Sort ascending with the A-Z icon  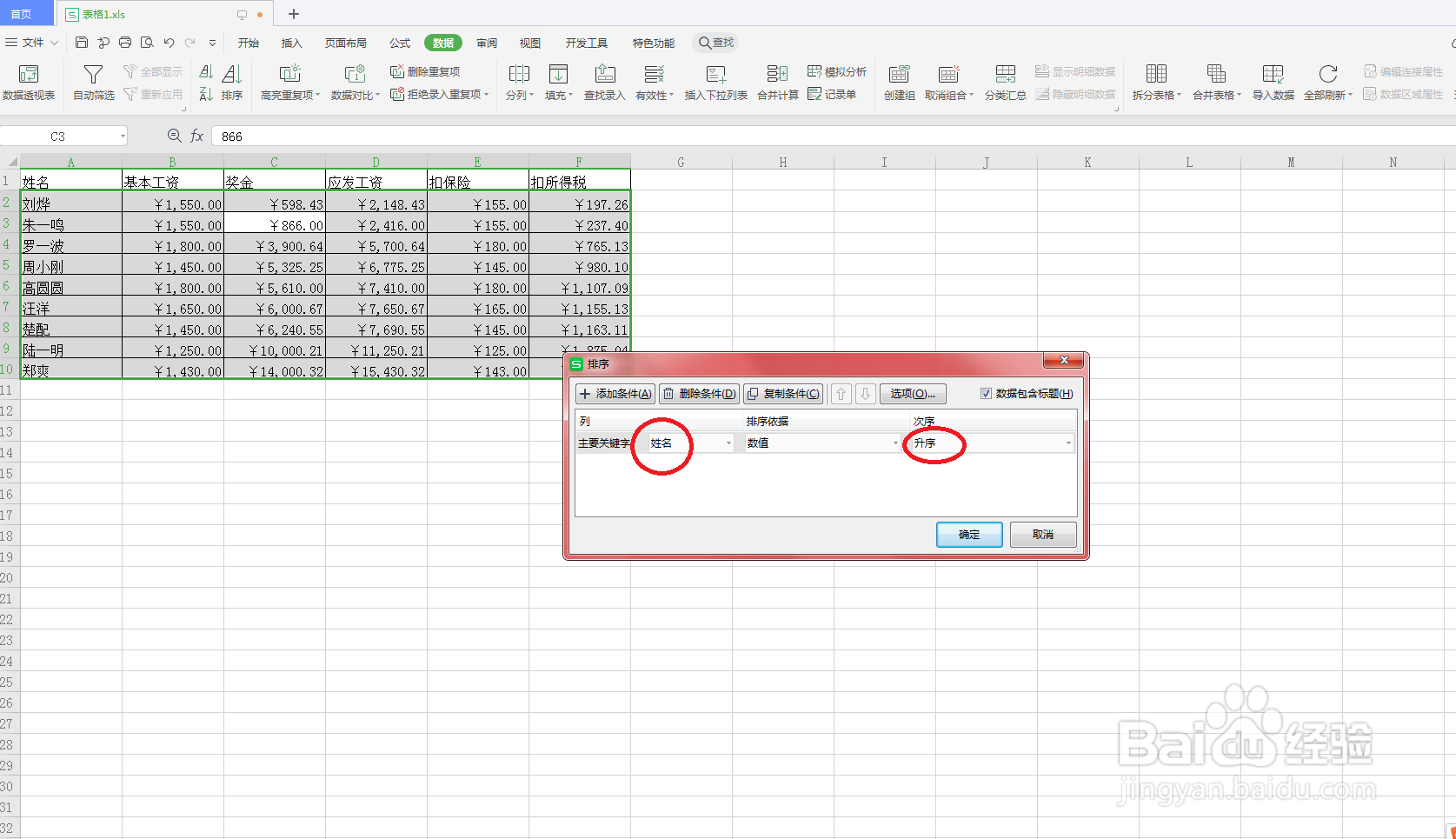(206, 72)
